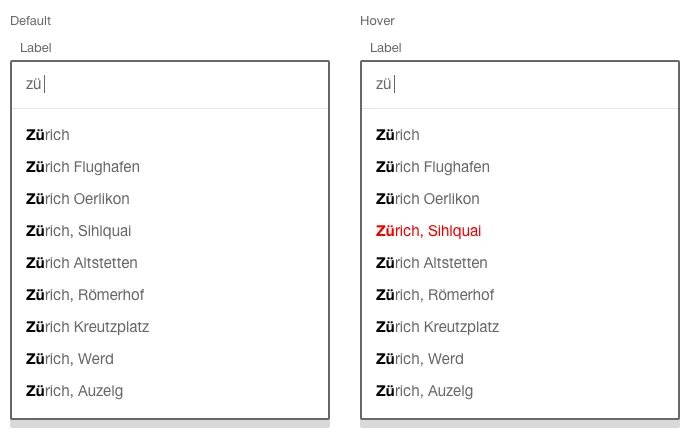Choose 'Zürich Flughafen' in the left list
The image size is (690, 438).
(83, 167)
